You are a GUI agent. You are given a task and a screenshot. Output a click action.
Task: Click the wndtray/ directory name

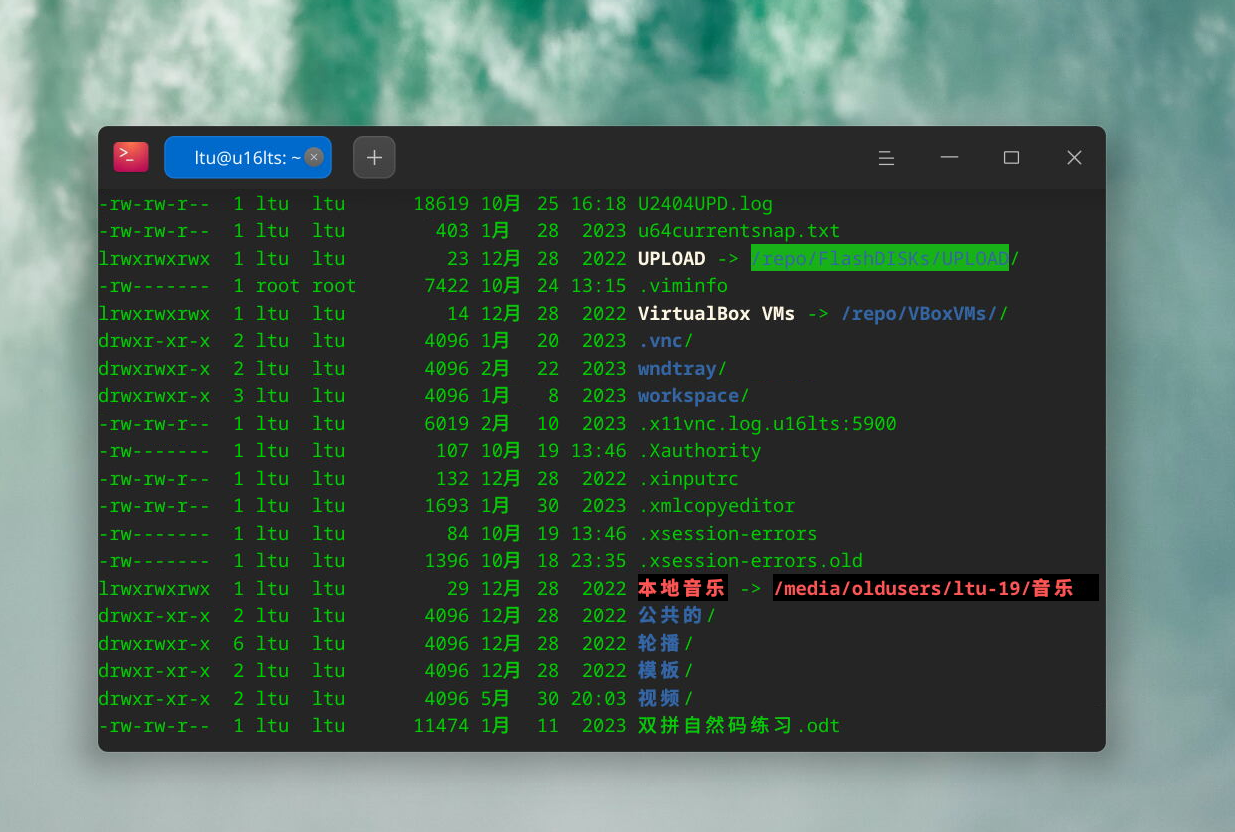(x=683, y=369)
